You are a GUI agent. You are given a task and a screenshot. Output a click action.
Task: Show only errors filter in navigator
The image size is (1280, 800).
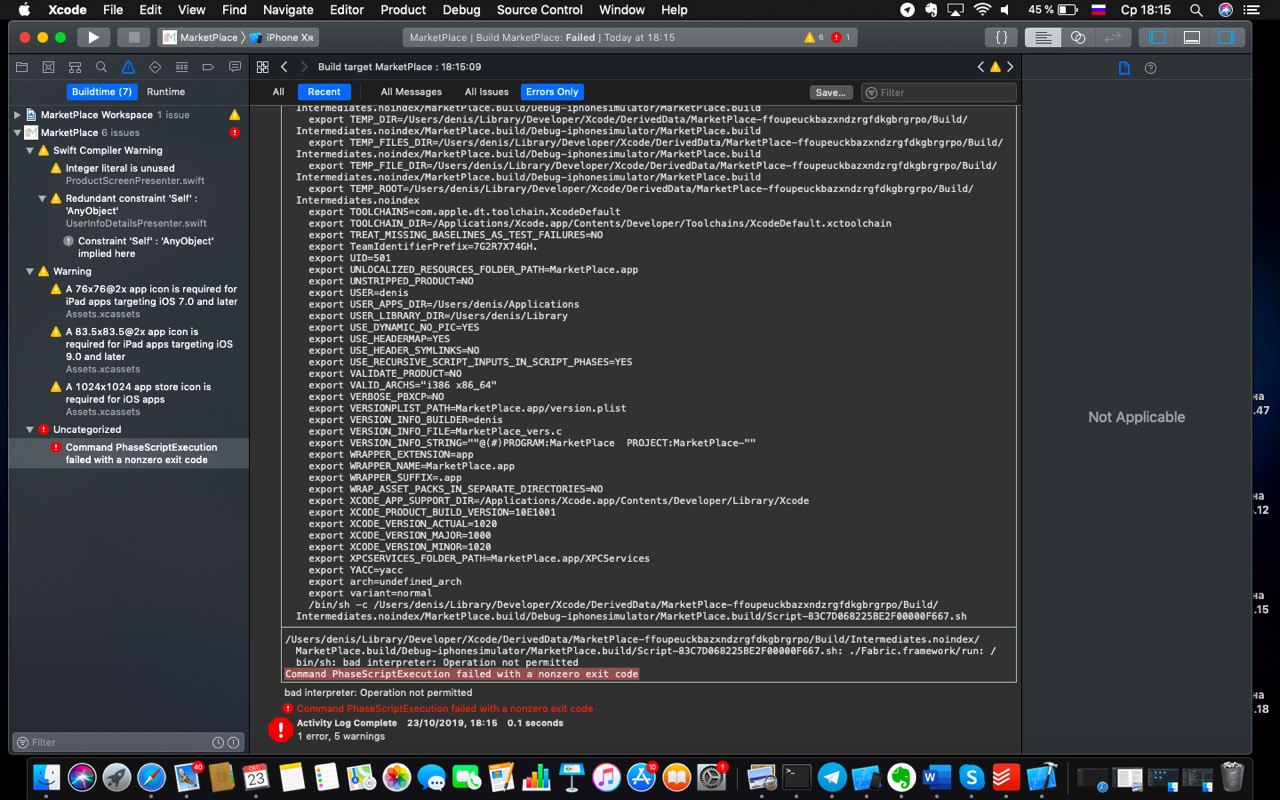click(233, 742)
